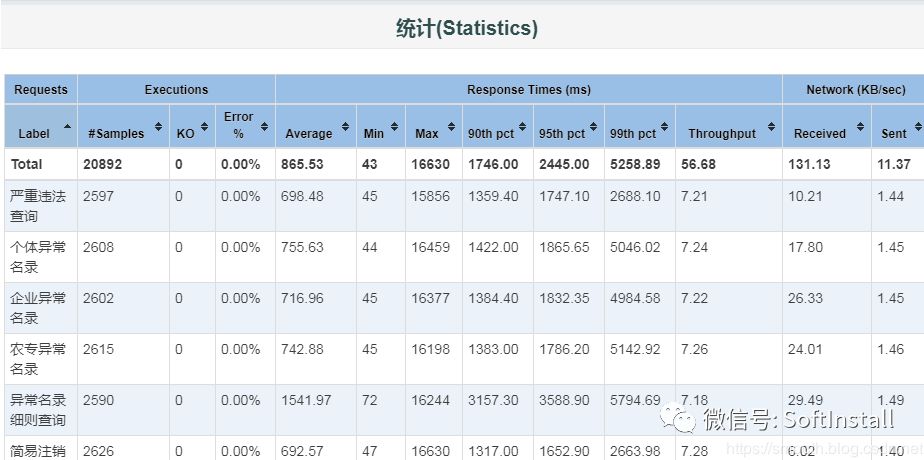
Task: Select 99th pct value 5046.02
Action: tap(635, 247)
